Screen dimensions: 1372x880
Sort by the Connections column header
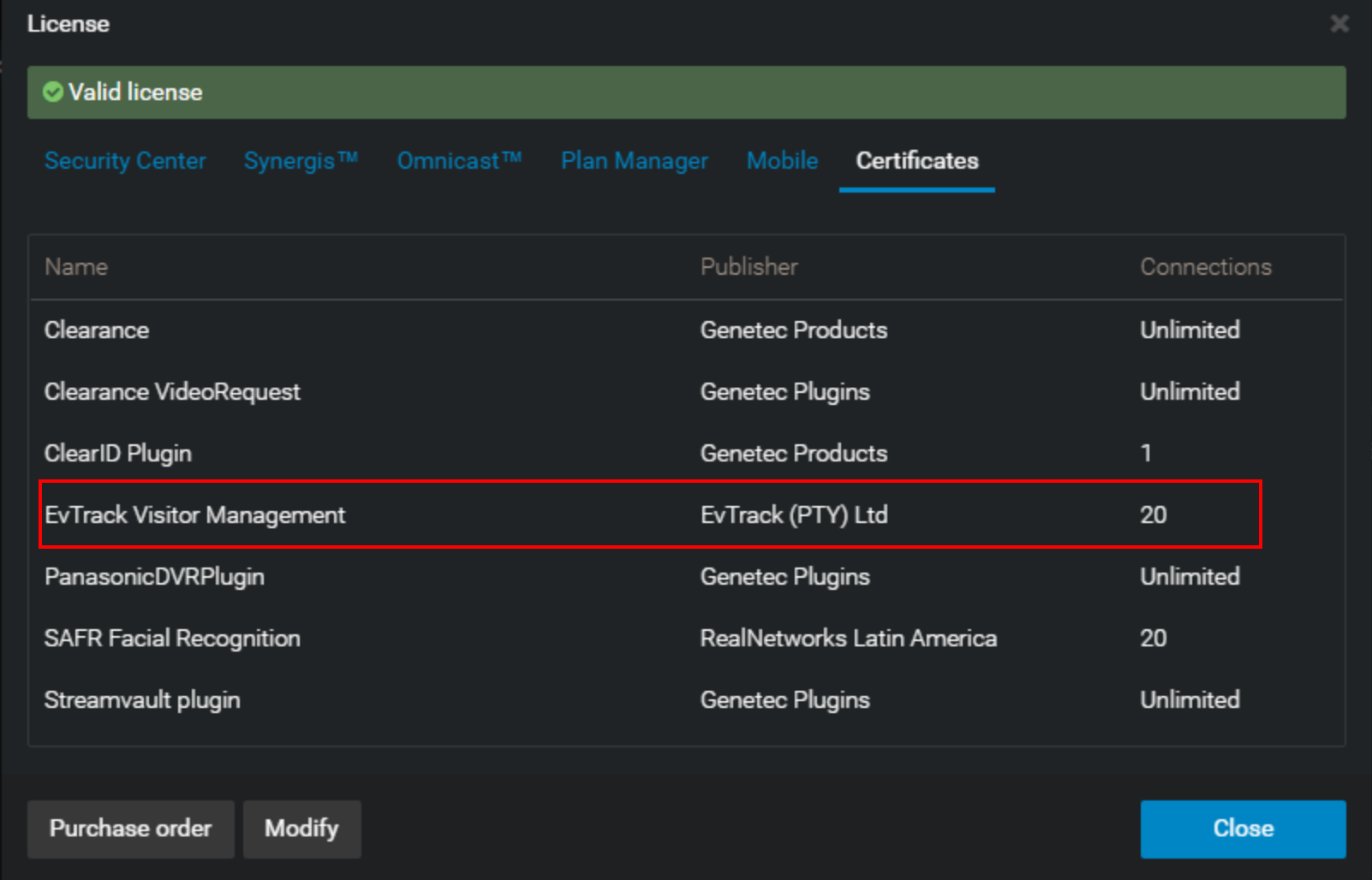pos(1206,267)
